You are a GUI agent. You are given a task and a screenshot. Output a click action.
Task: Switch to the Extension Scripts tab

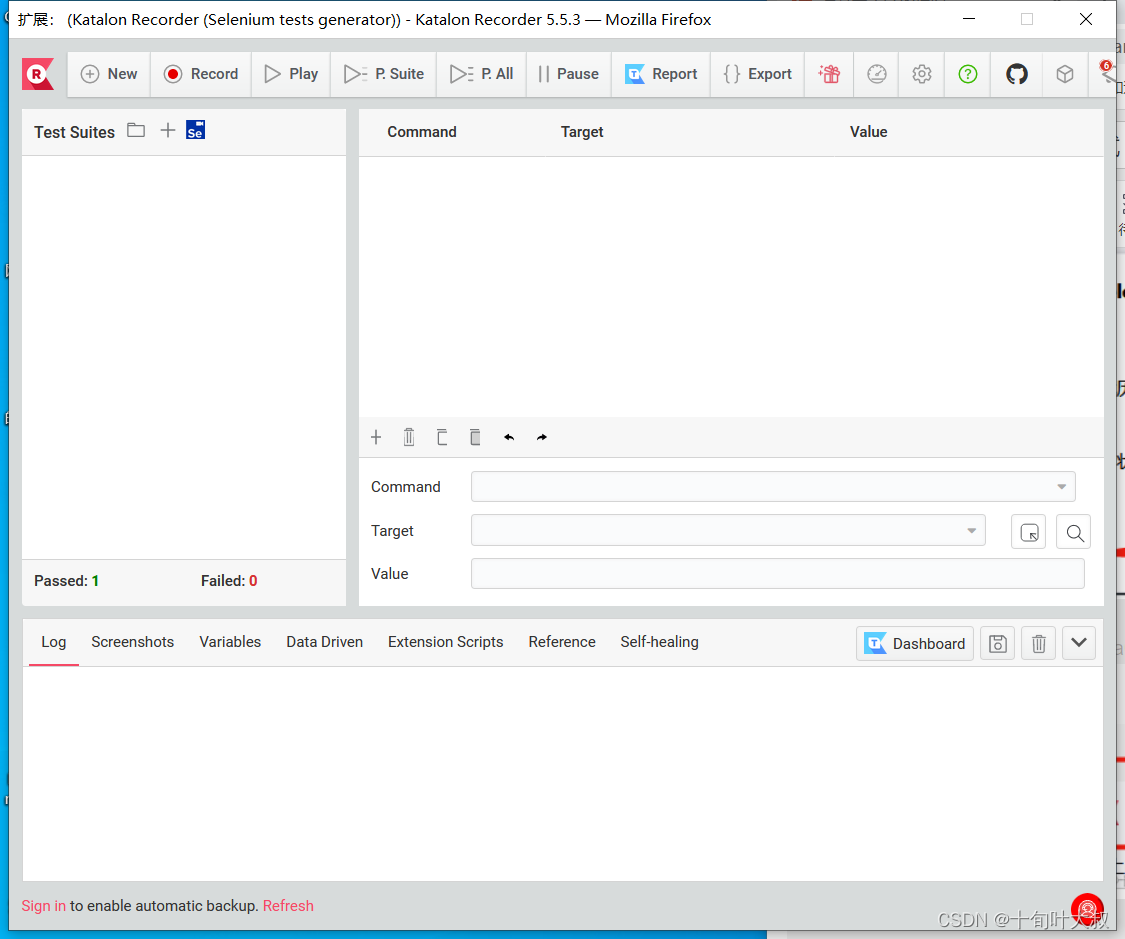[446, 642]
